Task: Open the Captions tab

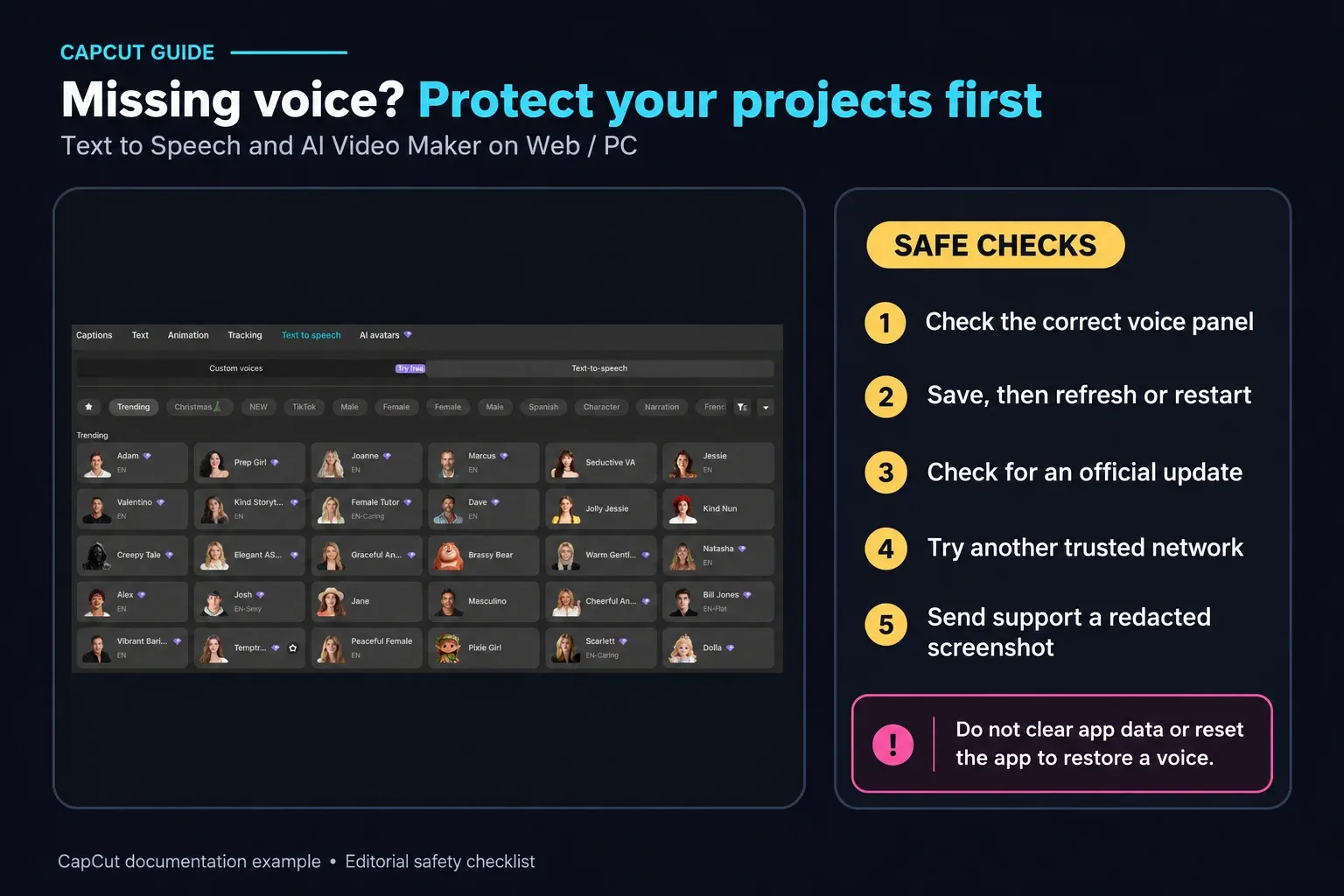Action: pyautogui.click(x=94, y=335)
